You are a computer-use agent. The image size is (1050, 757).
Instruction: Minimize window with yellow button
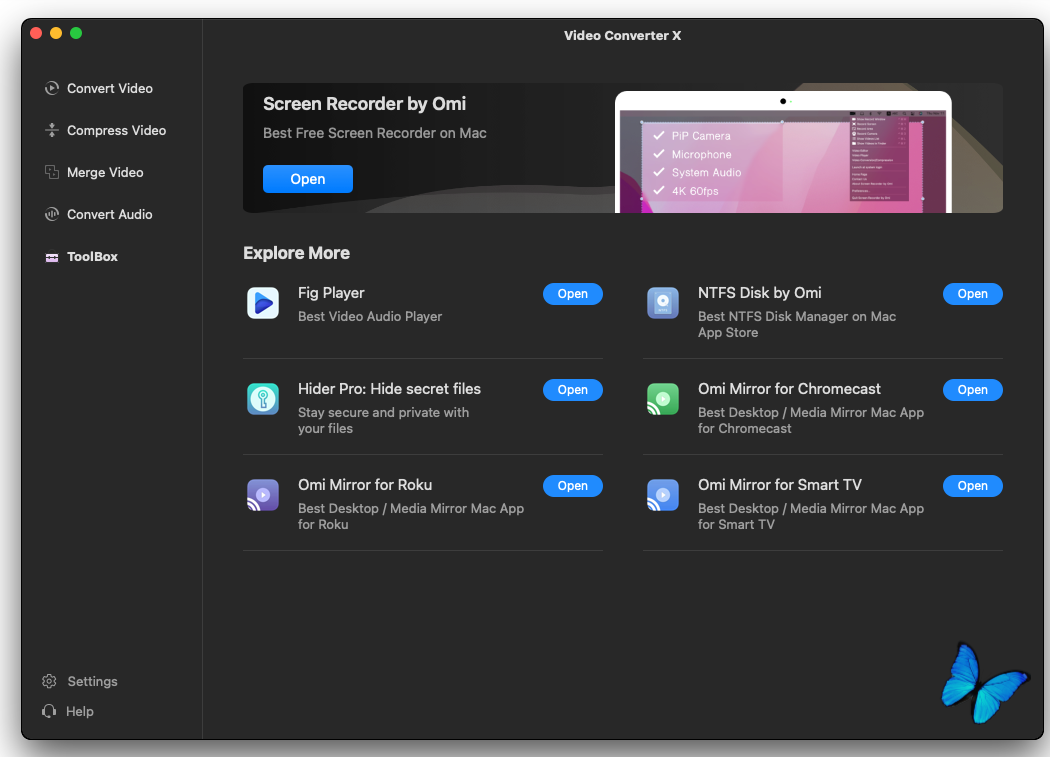56,33
